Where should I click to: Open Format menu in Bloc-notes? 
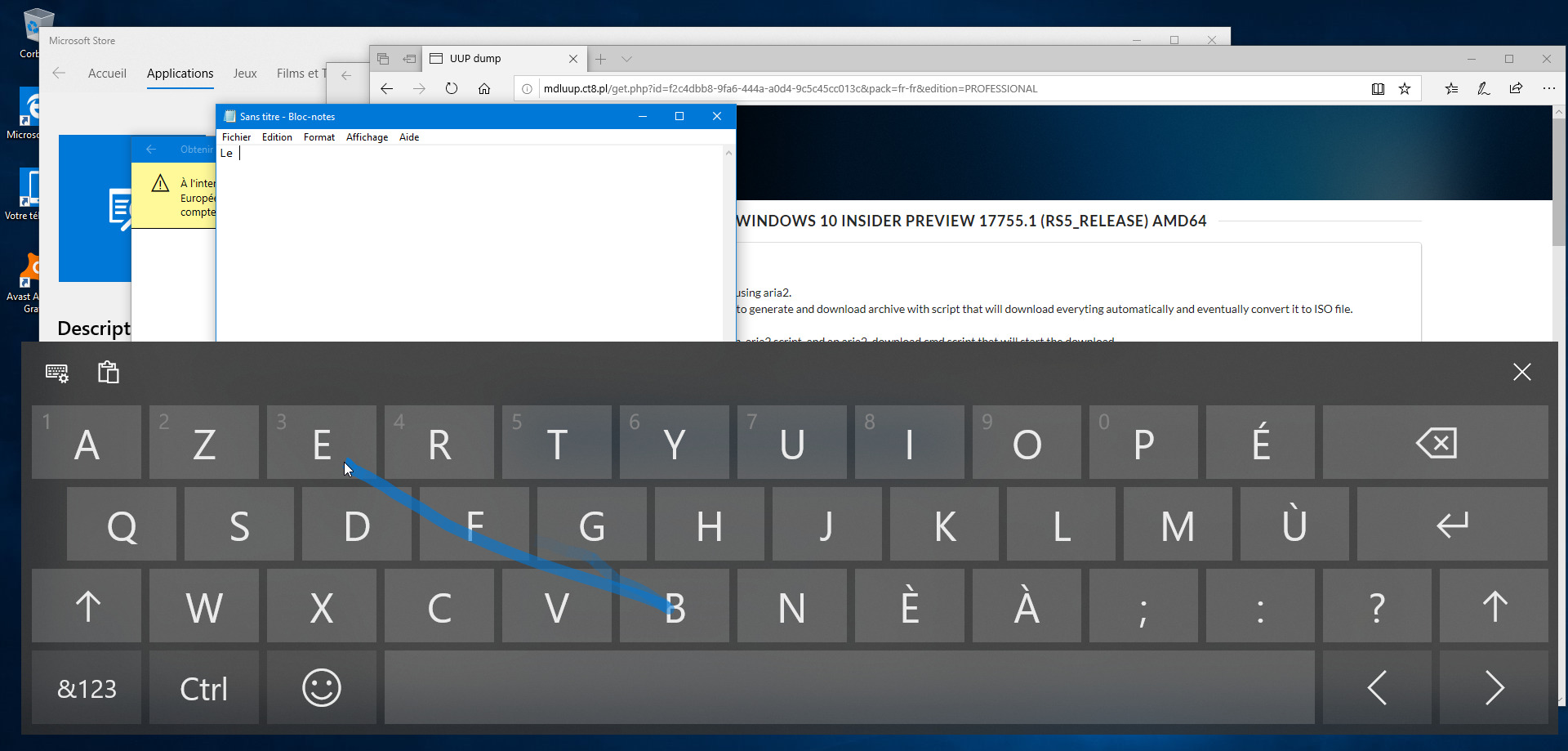pyautogui.click(x=319, y=137)
